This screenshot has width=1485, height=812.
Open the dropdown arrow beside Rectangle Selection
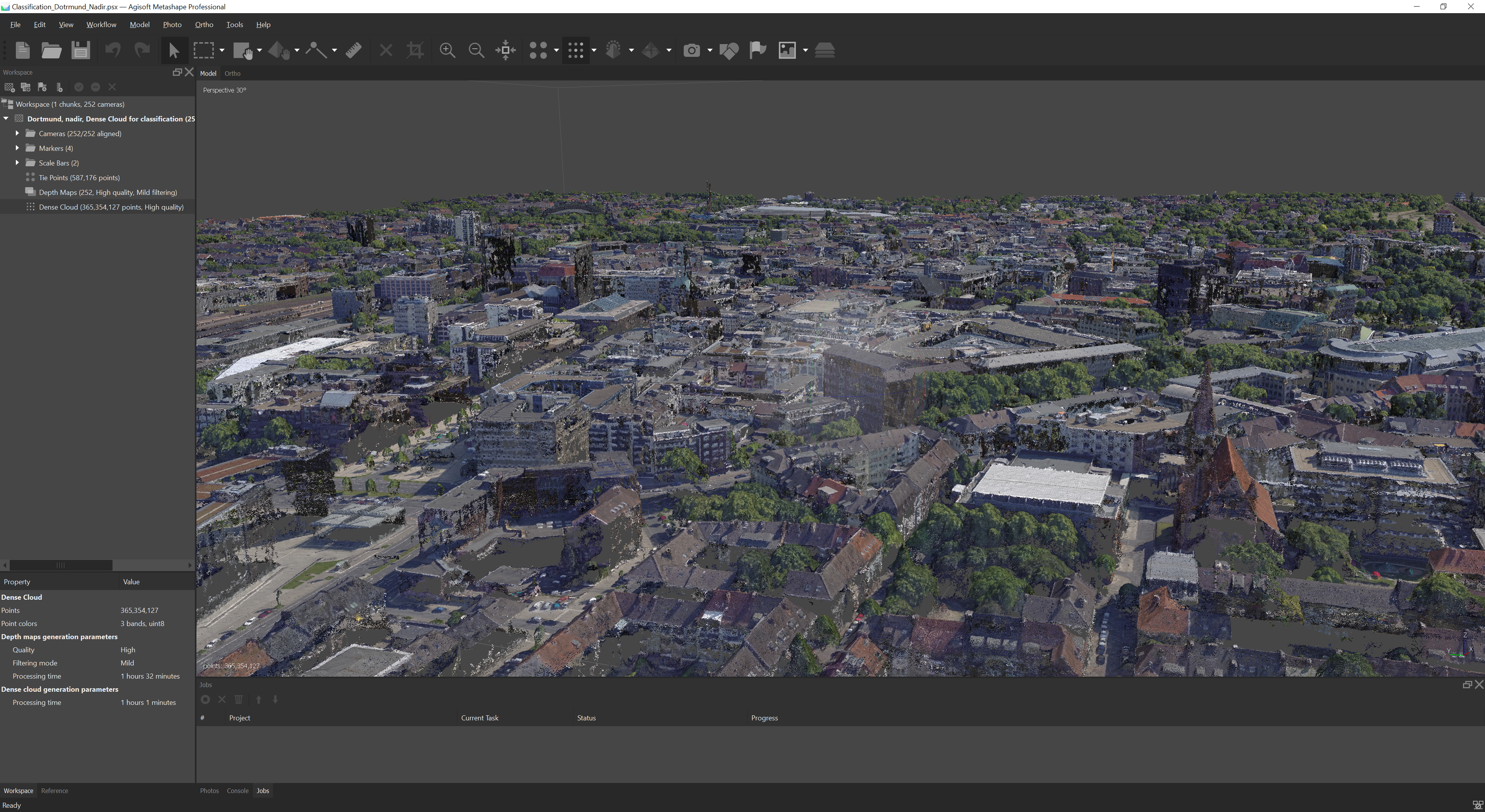pos(222,51)
